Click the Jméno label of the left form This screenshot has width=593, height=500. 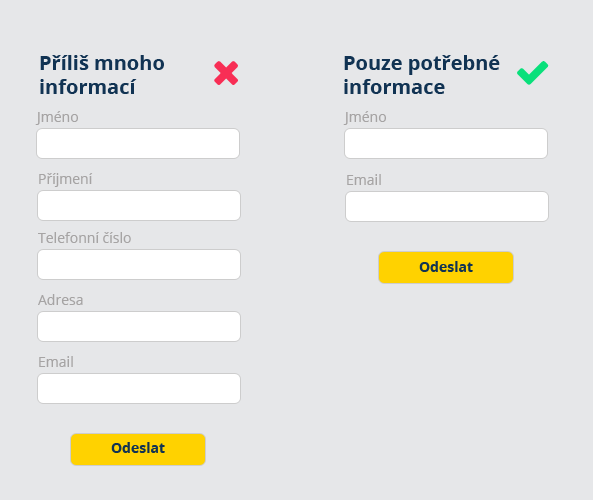(57, 117)
